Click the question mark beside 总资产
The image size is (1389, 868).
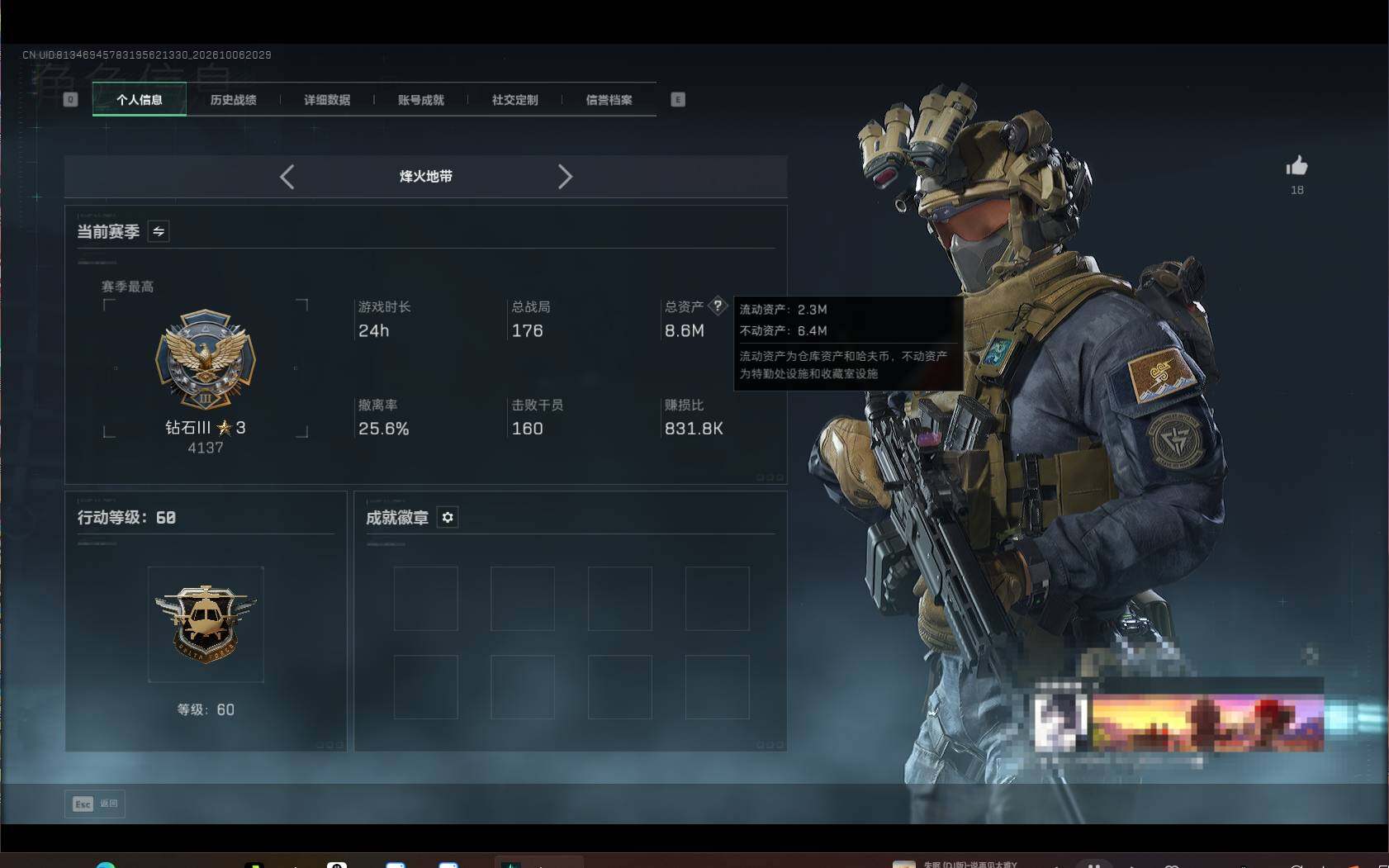coord(718,306)
